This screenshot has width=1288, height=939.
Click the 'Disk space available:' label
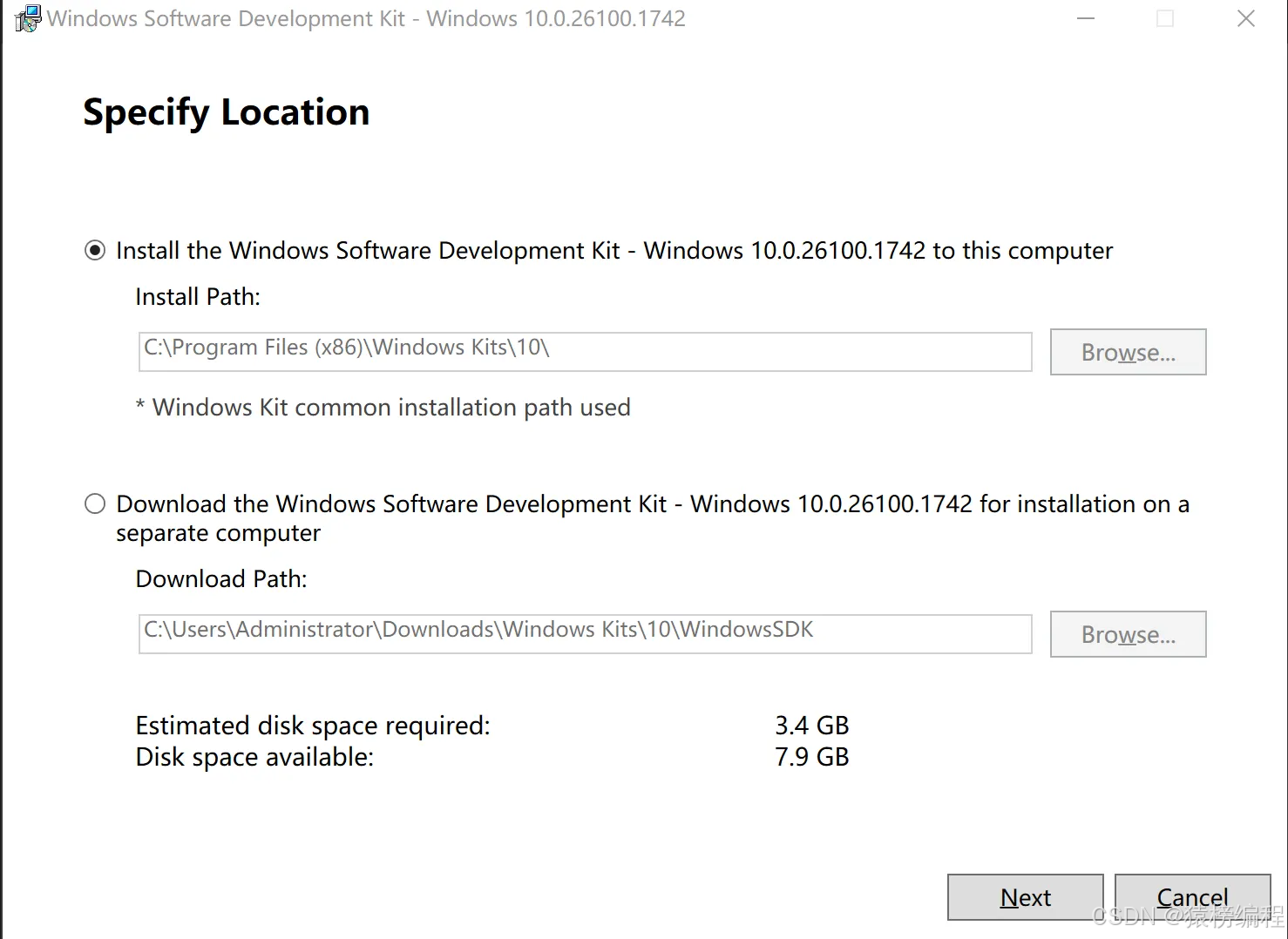(254, 757)
